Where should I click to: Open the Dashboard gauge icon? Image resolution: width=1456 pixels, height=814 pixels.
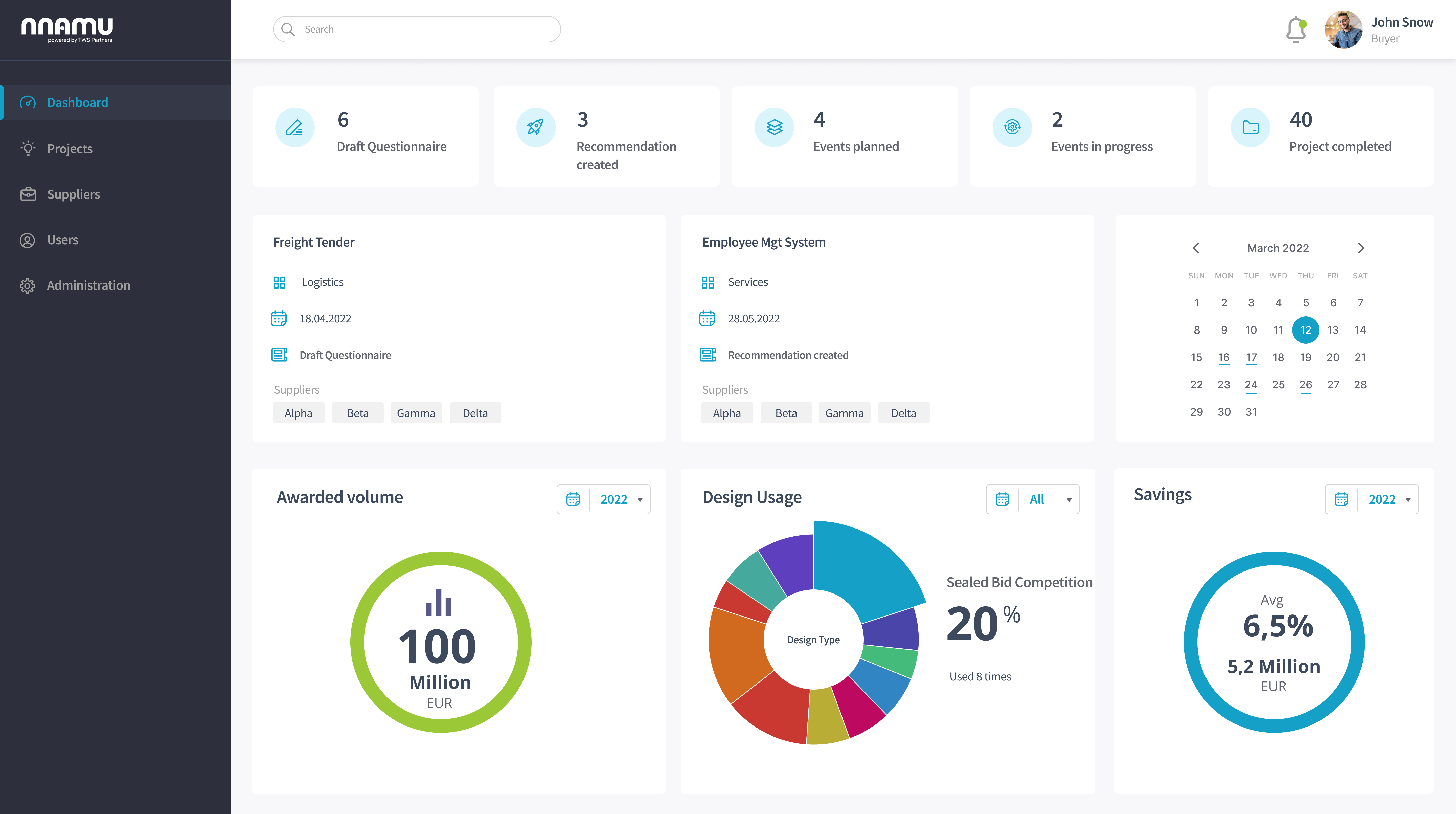28,102
